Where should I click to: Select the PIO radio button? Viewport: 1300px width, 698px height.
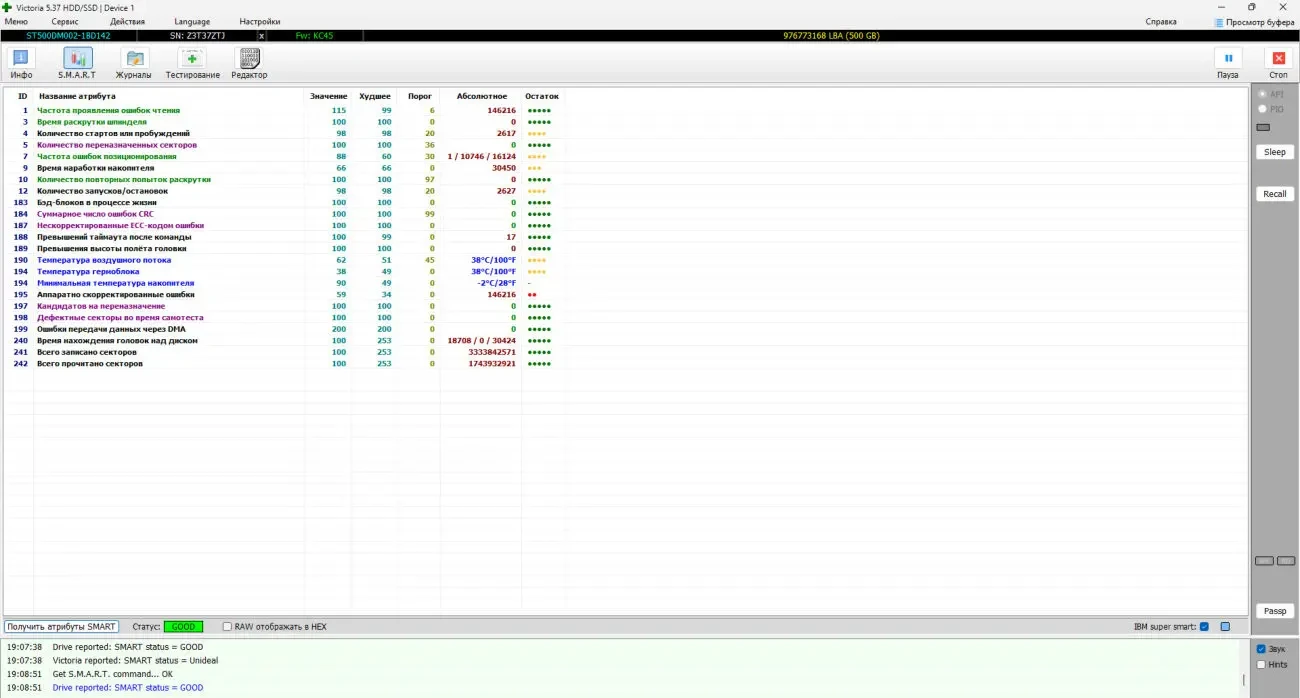pos(1263,109)
